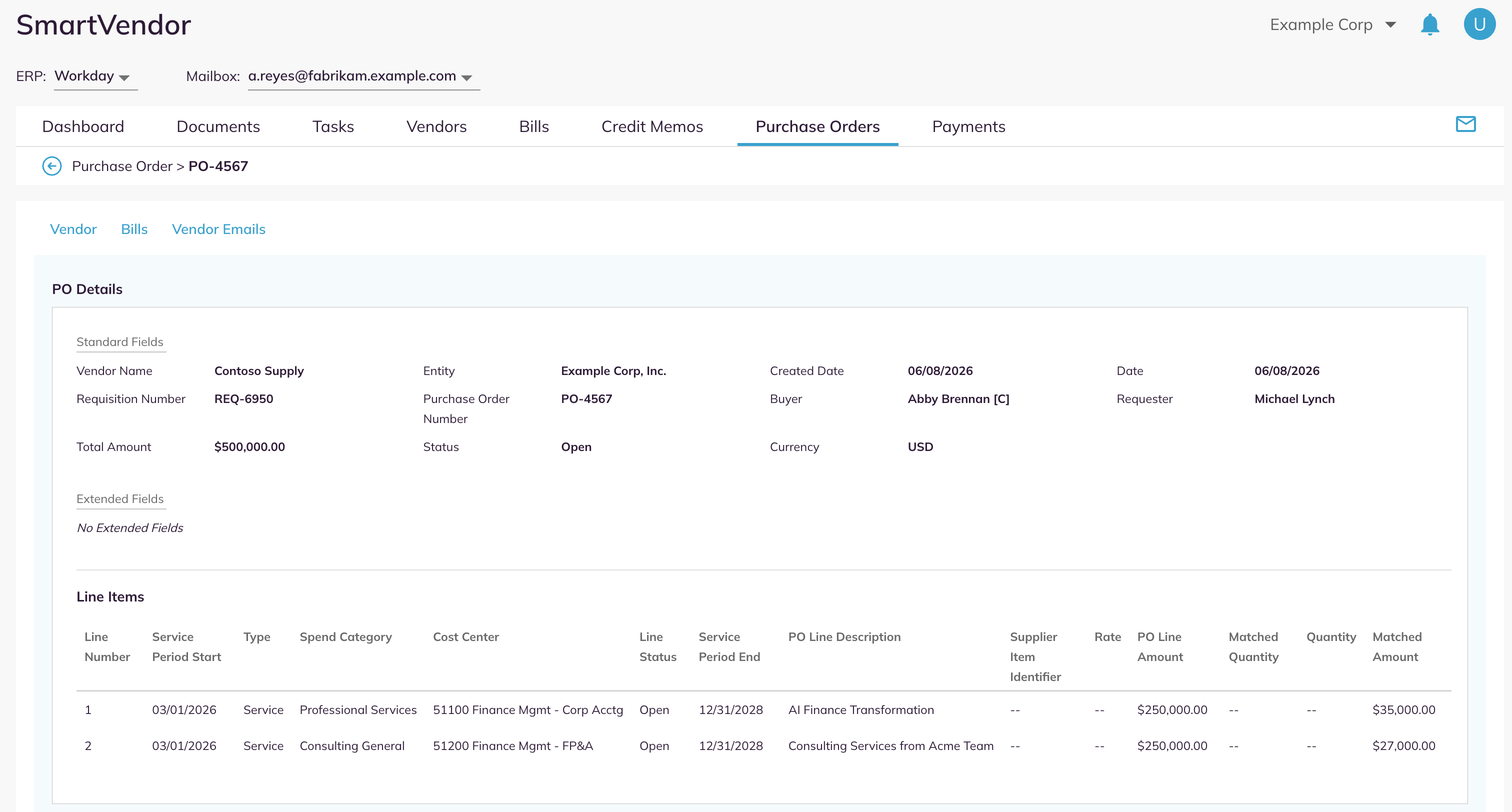This screenshot has width=1512, height=812.
Task: Open the ERP Workday dropdown
Action: pos(95,77)
